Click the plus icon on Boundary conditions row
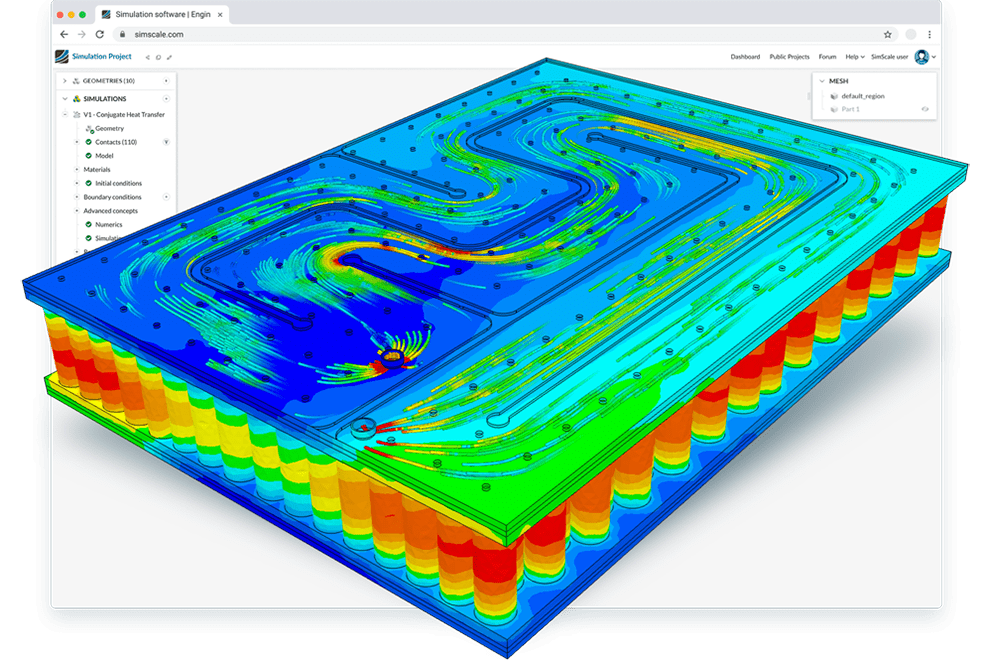 click(166, 197)
